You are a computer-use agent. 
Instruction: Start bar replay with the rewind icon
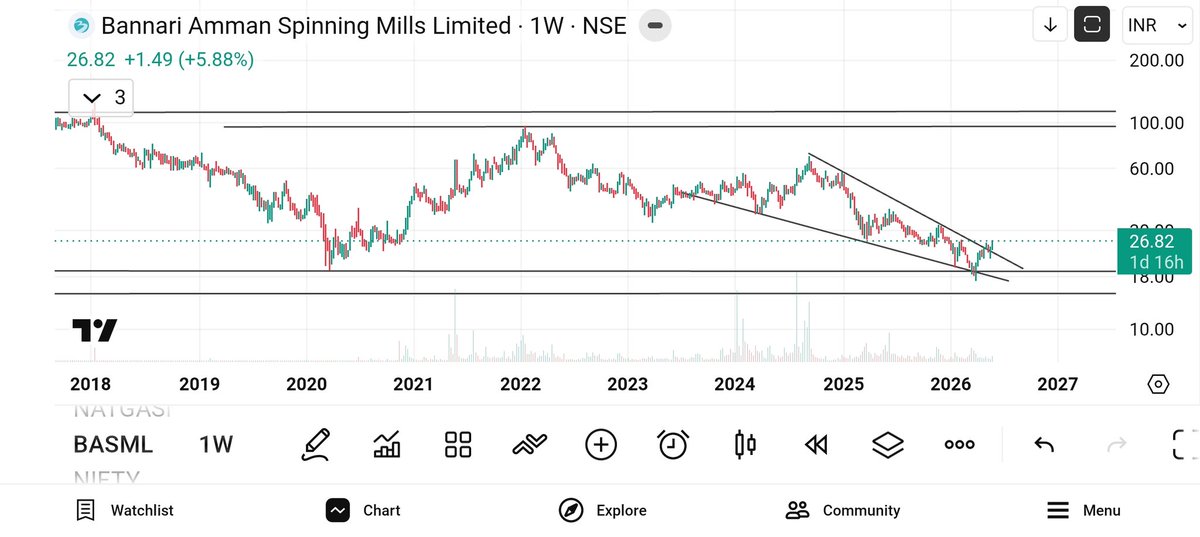(816, 444)
